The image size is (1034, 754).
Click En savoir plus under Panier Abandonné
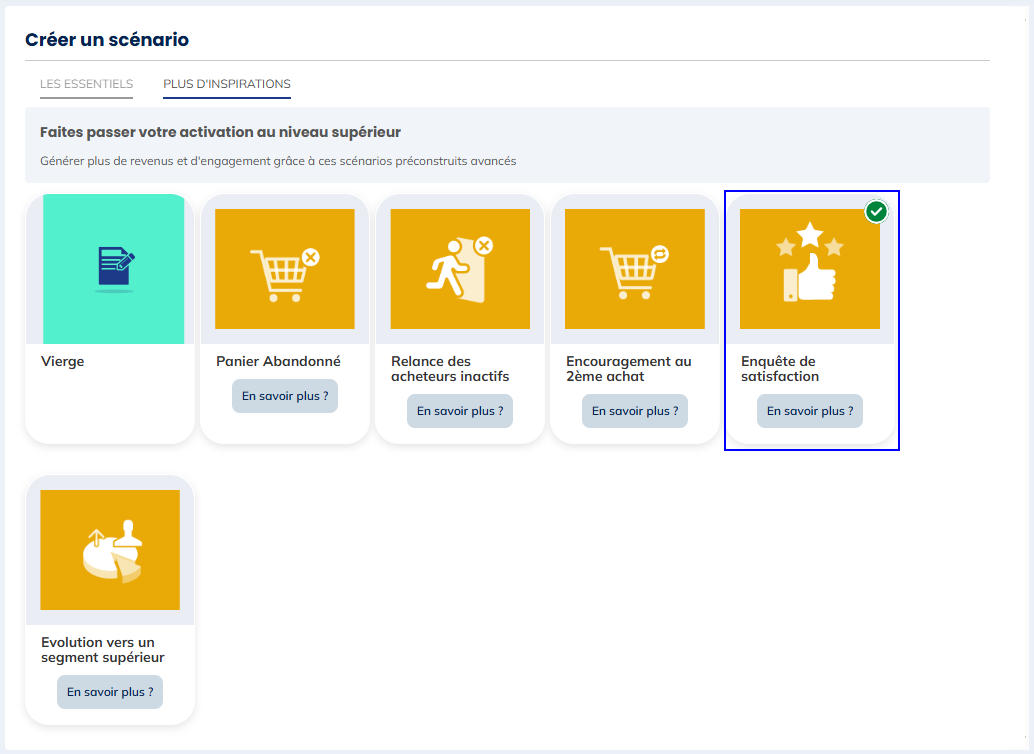tap(285, 396)
